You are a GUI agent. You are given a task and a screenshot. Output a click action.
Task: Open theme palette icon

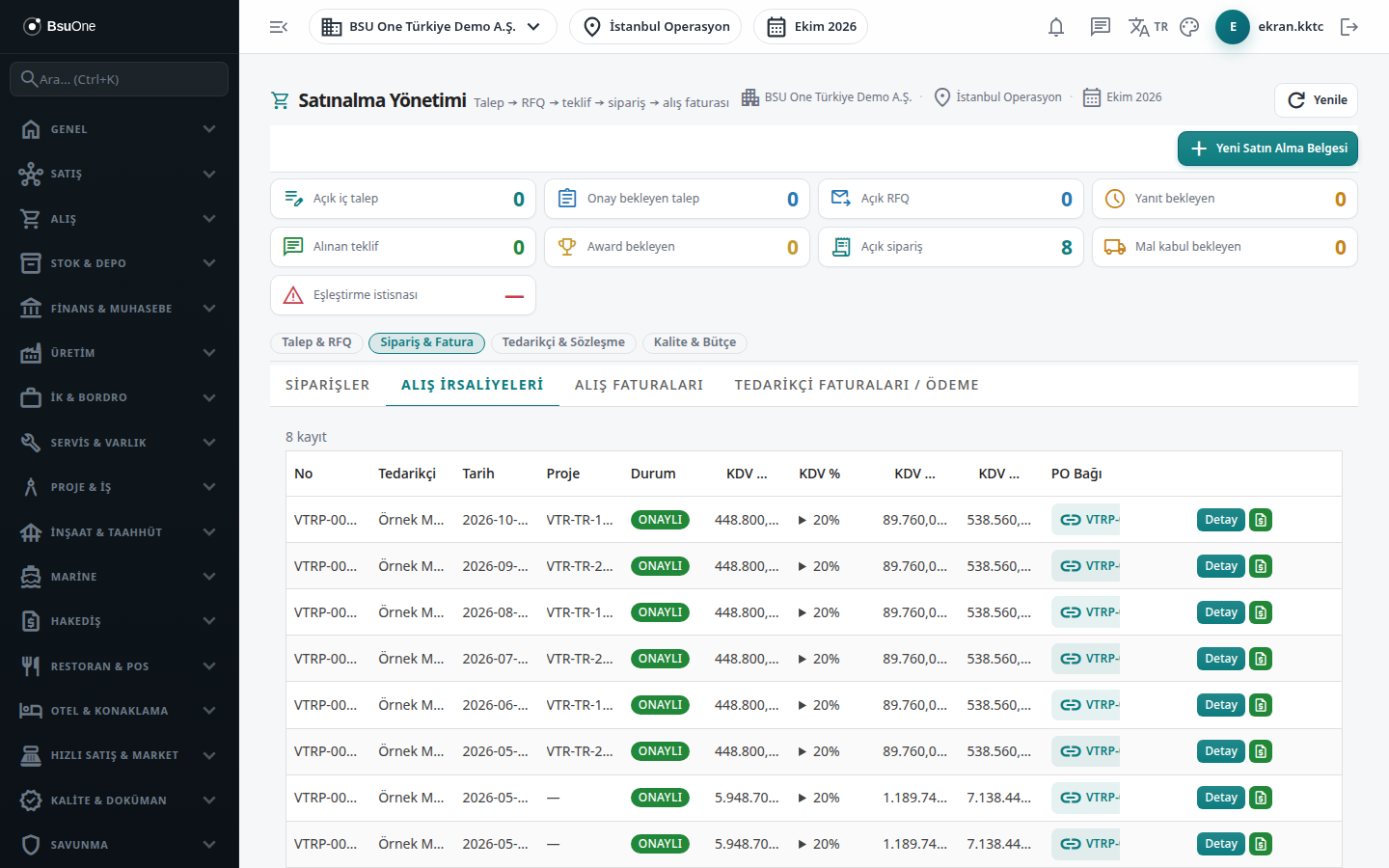pos(1189,27)
